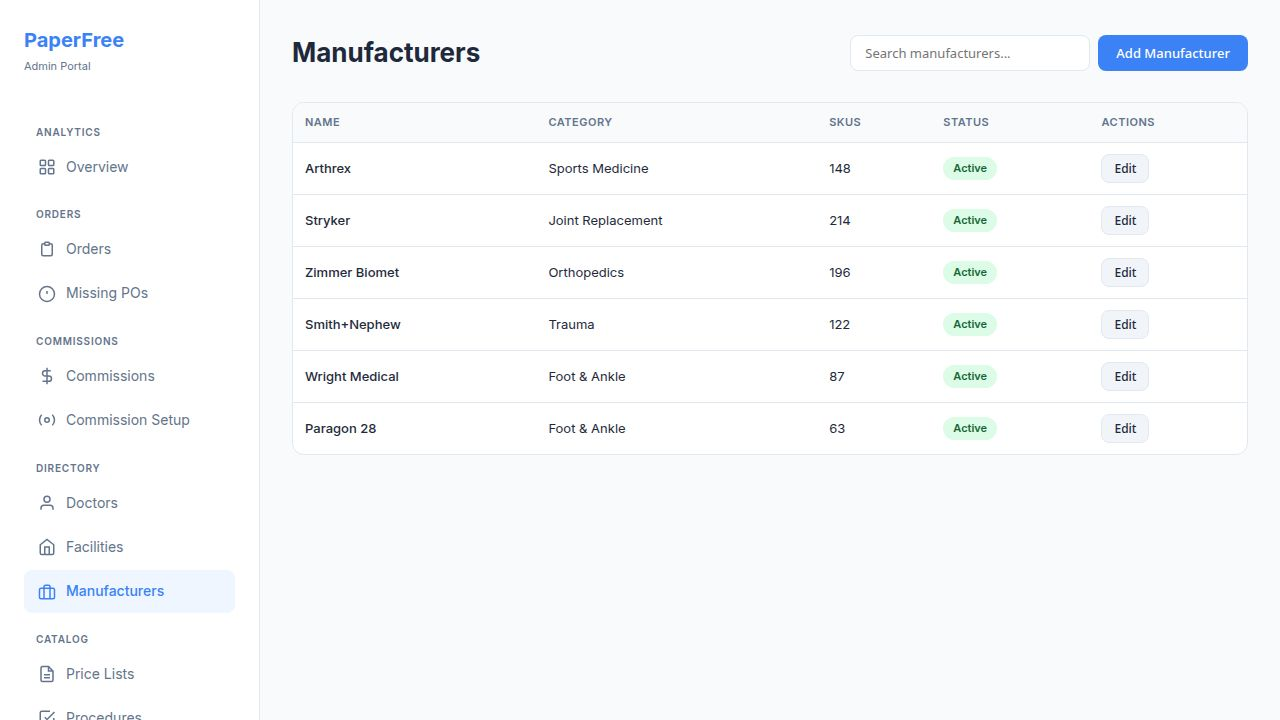Select the Manufacturers briefcase icon
Viewport: 1280px width, 720px height.
(x=46, y=591)
